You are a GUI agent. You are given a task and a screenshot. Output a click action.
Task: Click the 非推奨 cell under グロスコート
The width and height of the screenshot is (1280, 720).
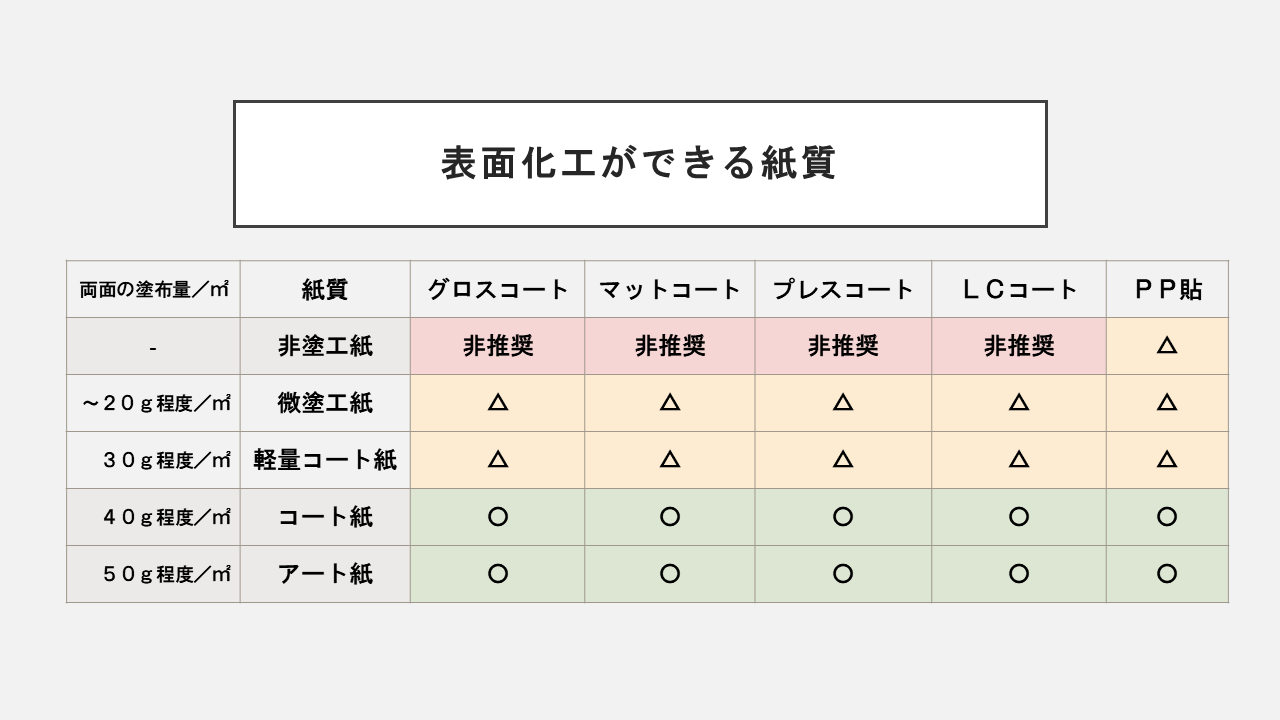498,346
